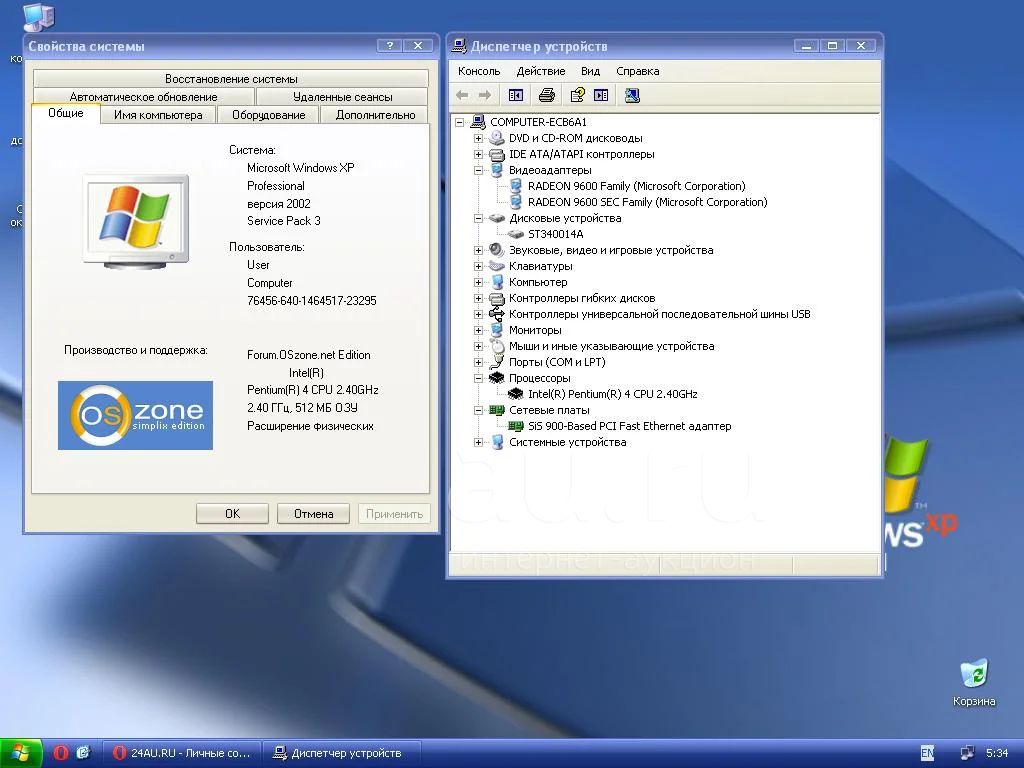This screenshot has width=1024, height=768.
Task: Click the sound devices speaker icon
Action: point(497,250)
